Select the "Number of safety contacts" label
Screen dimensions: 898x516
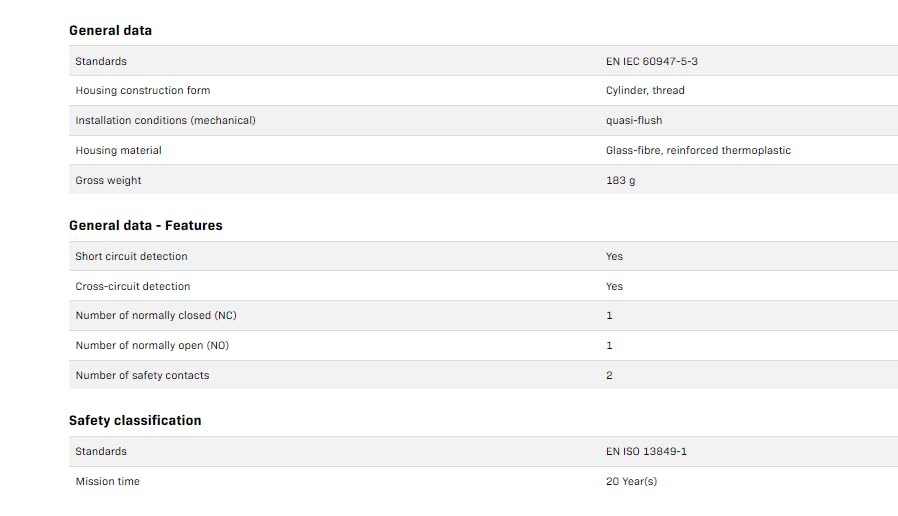[x=142, y=375]
